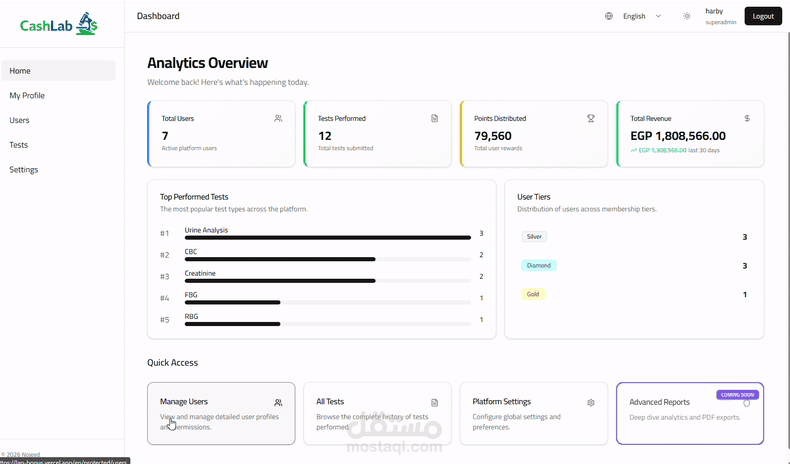Image resolution: width=790 pixels, height=464 pixels.
Task: Click the All Tests document icon
Action: (x=434, y=403)
